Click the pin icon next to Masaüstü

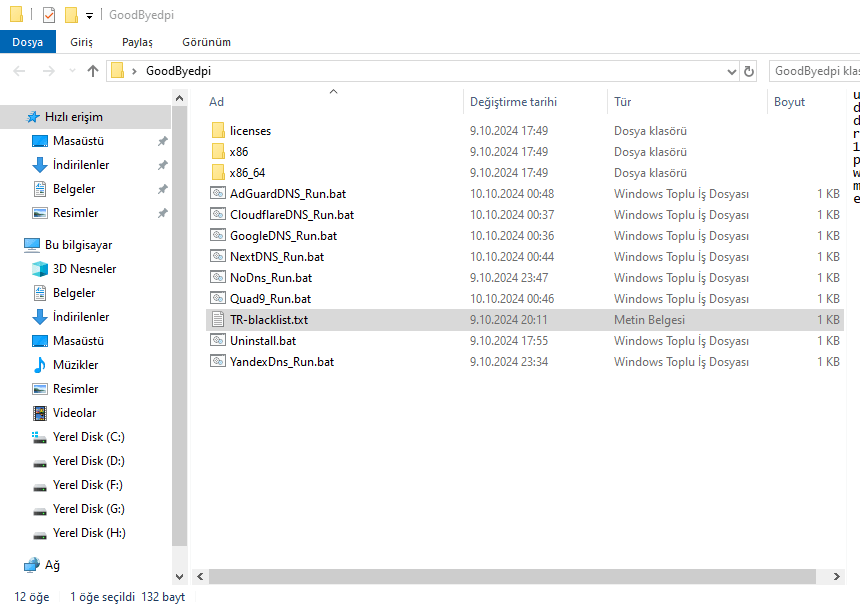click(x=162, y=141)
